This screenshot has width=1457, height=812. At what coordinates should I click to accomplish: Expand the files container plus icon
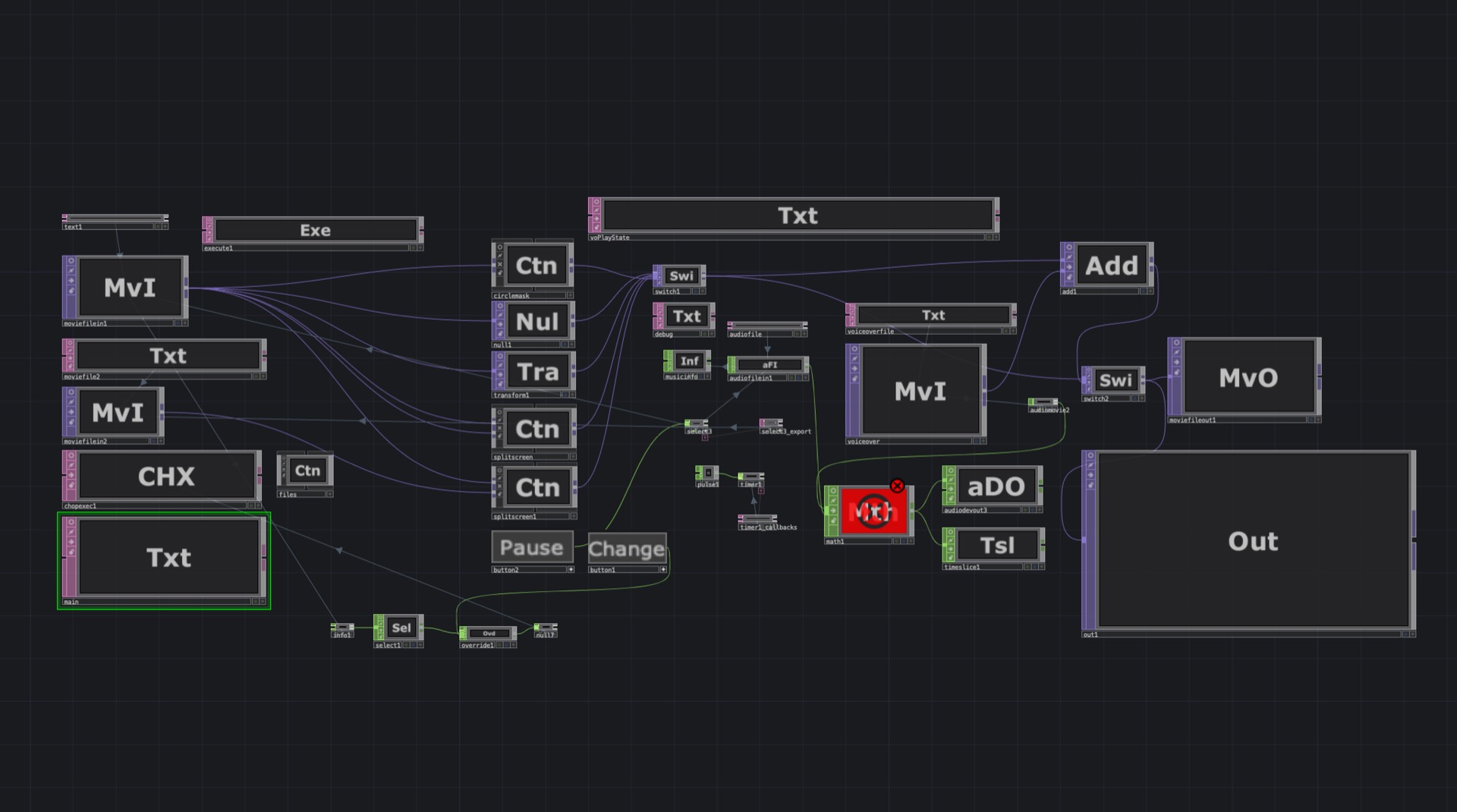point(329,494)
